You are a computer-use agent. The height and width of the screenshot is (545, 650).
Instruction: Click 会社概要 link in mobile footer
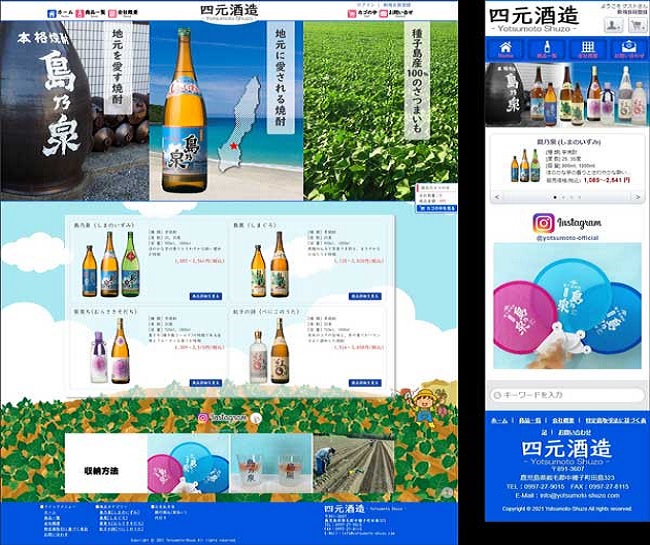point(563,420)
